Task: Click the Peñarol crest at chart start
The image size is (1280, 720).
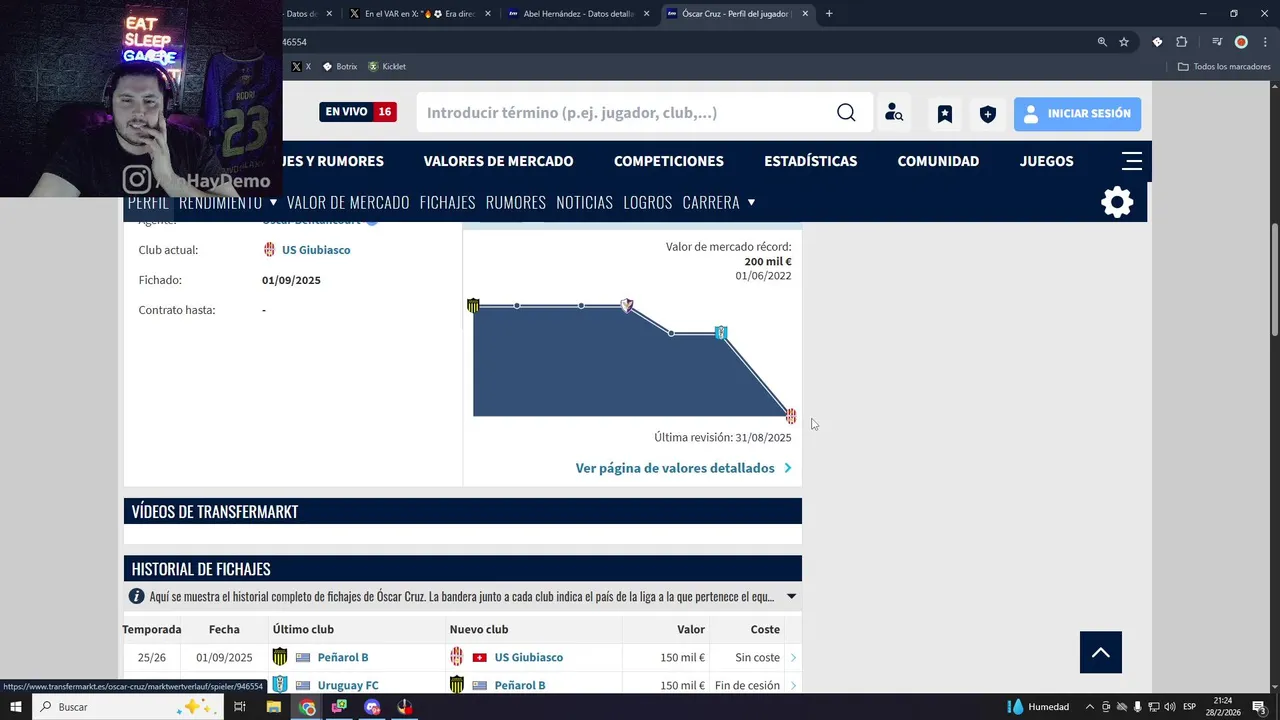Action: coord(473,305)
